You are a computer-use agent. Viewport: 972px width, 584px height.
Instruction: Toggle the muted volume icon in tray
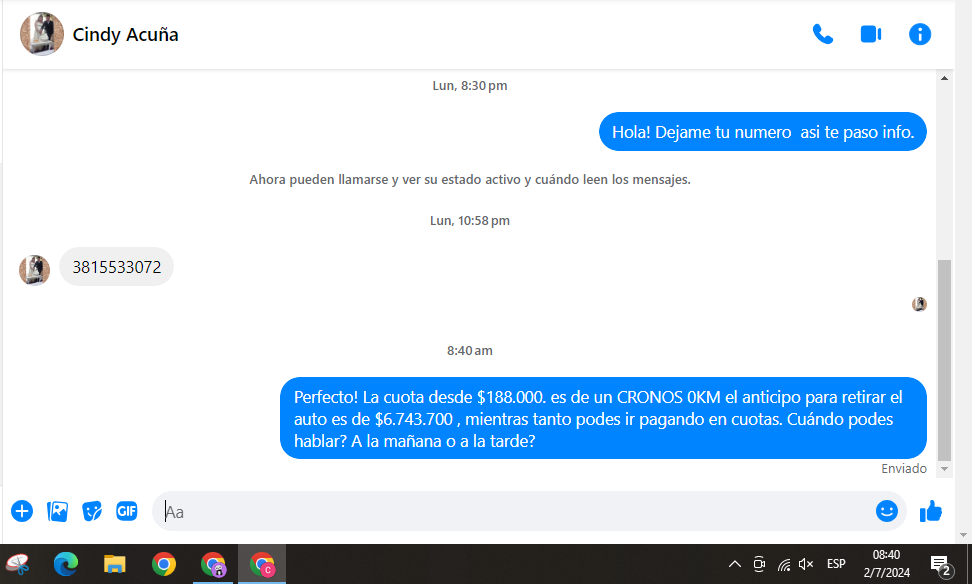806,564
